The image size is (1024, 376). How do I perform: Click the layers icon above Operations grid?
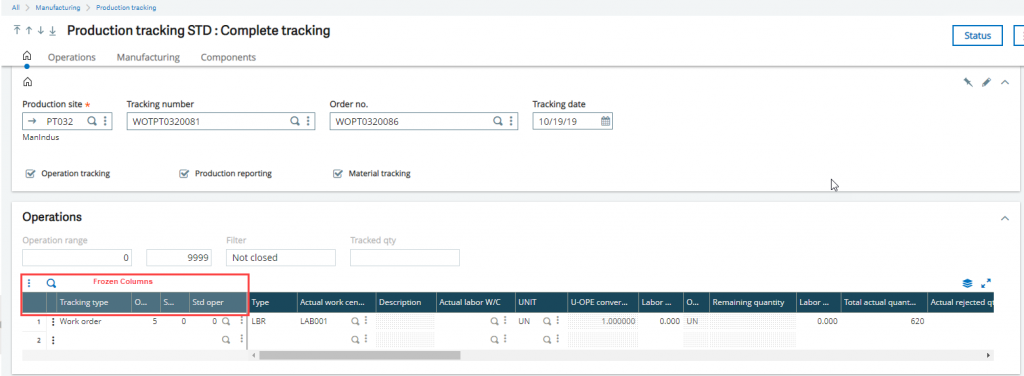click(968, 283)
